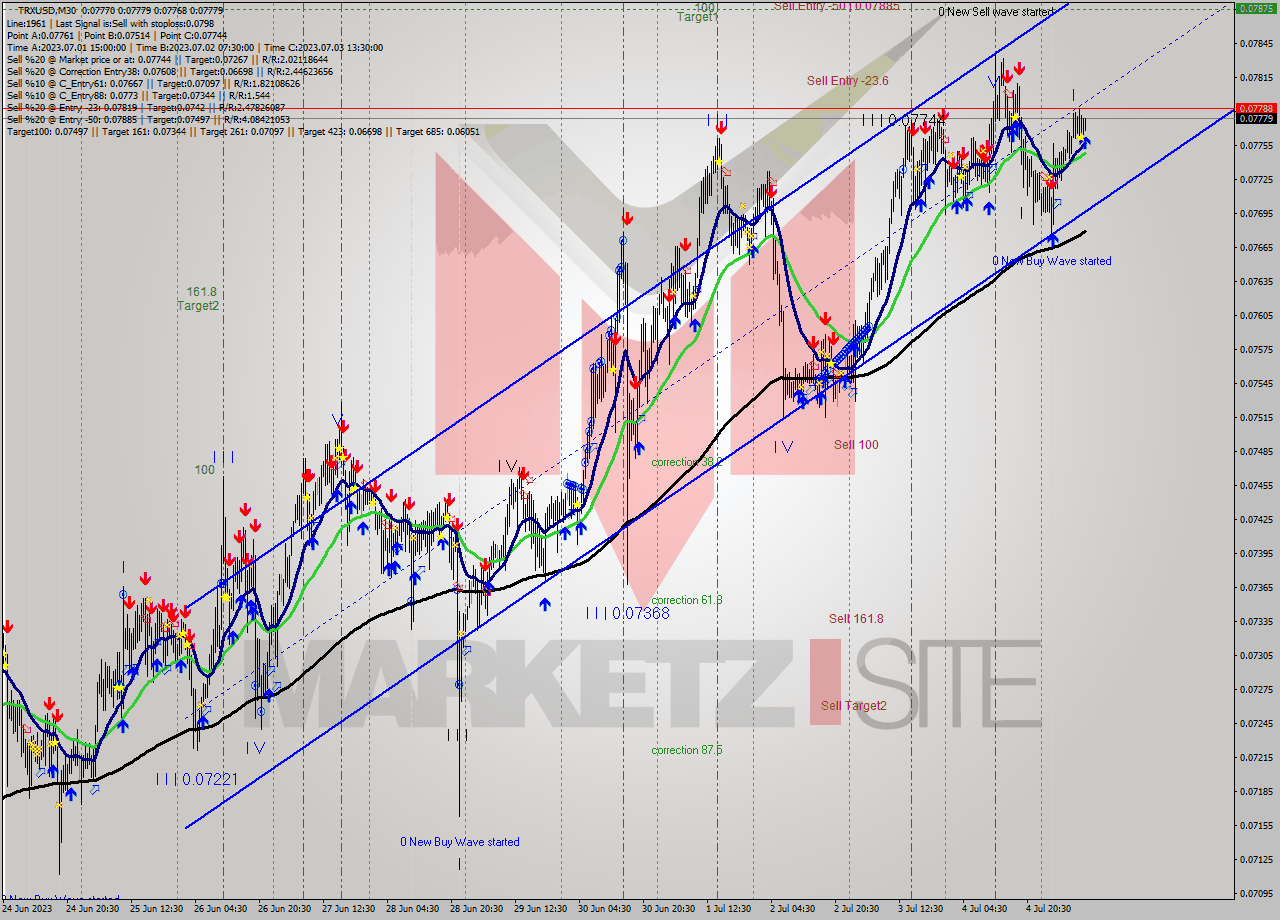Click the '4 Jul 20:30' time label
Image resolution: width=1280 pixels, height=920 pixels.
(1047, 909)
